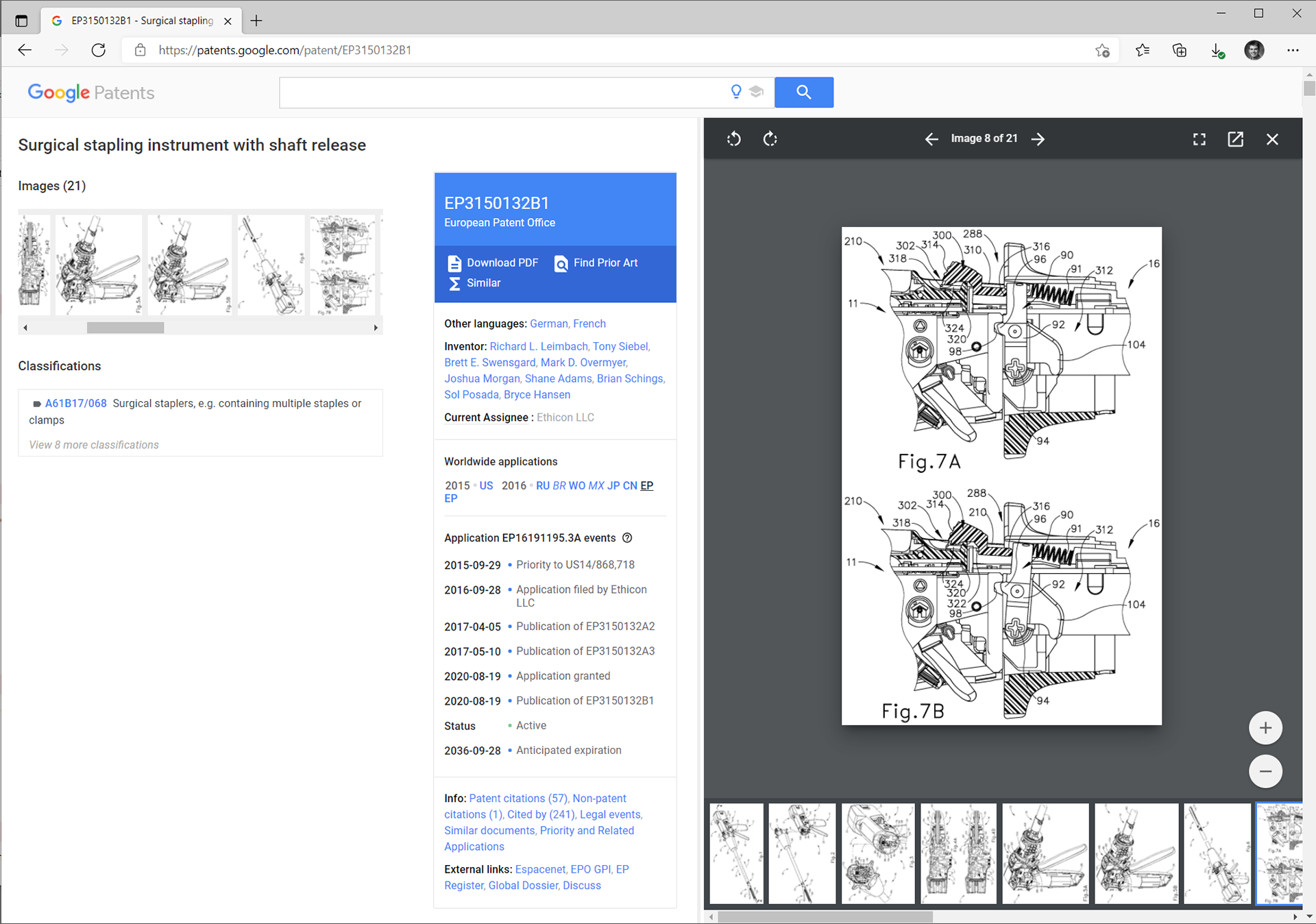Open browser Favorites list
The image size is (1316, 924).
tap(1143, 50)
